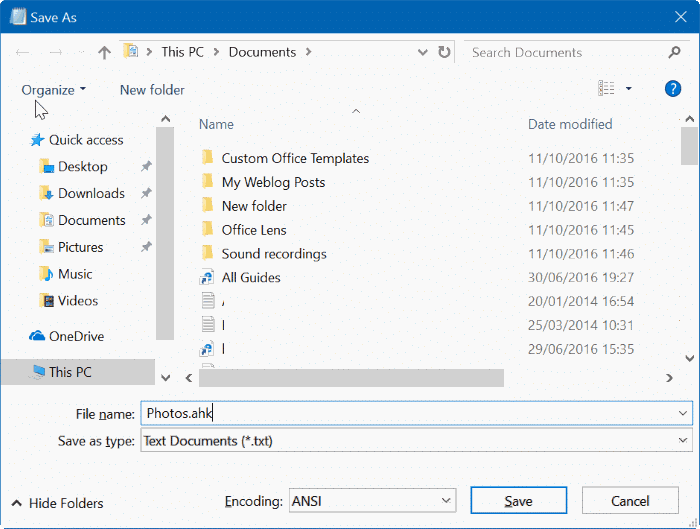Image resolution: width=700 pixels, height=529 pixels.
Task: Expand the chevron after Documents breadcrumb
Action: pyautogui.click(x=308, y=52)
